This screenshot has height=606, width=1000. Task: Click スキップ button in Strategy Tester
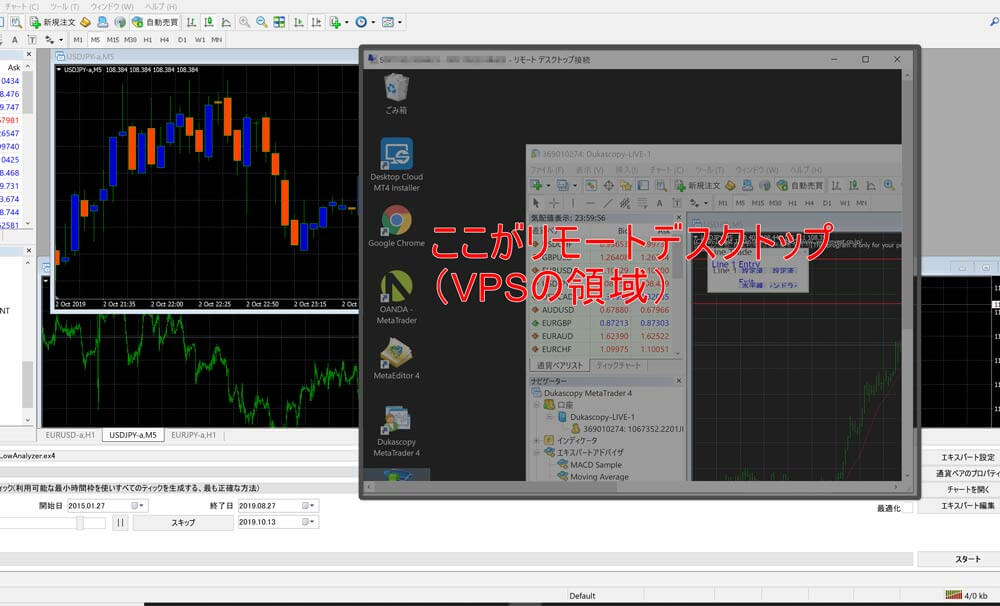coord(183,522)
